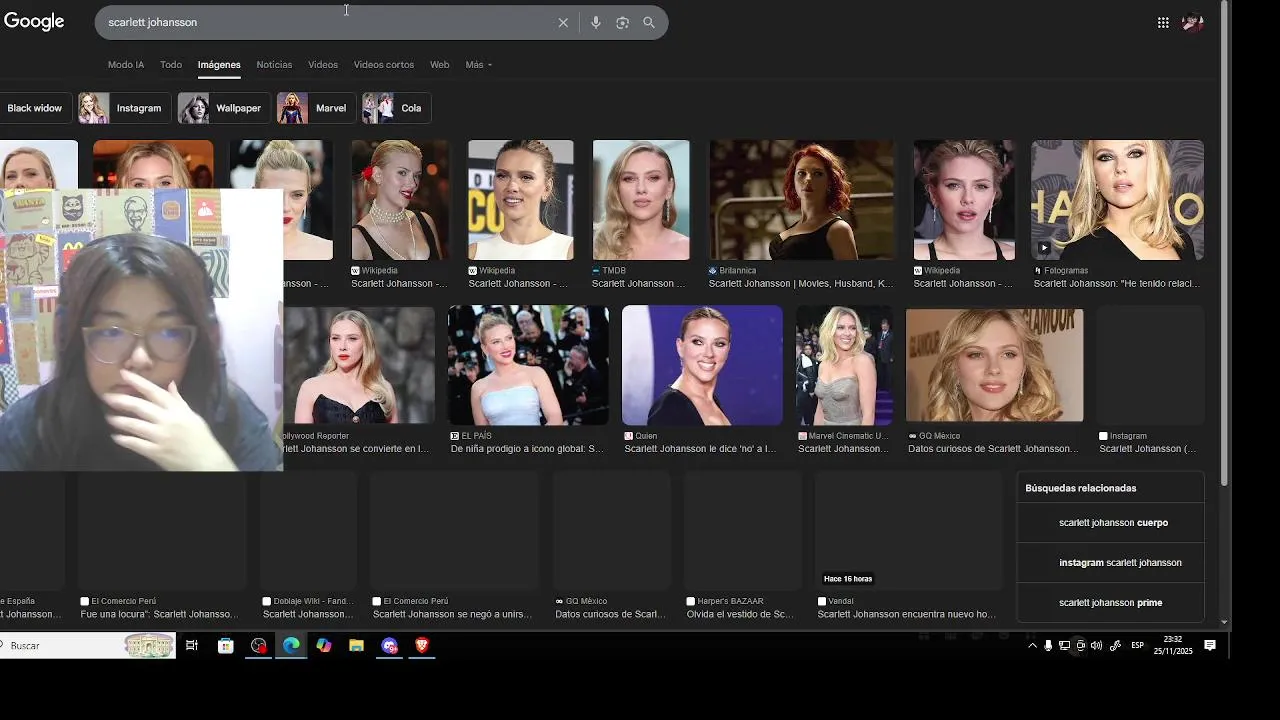Apply the Marvel filter chip
1280x720 pixels.
point(316,108)
